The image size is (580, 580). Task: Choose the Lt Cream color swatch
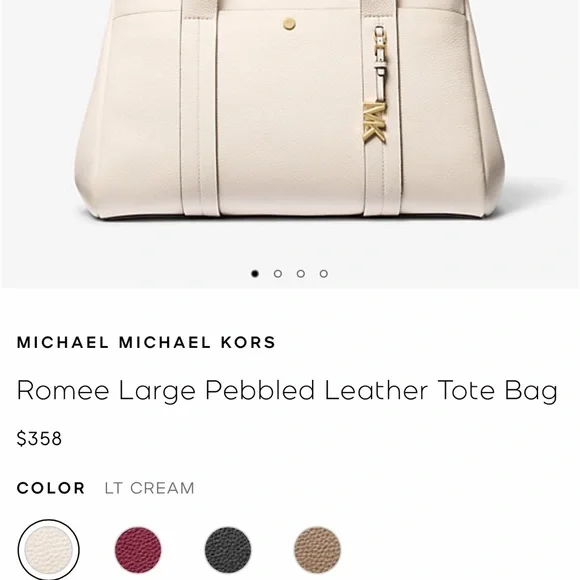48,550
